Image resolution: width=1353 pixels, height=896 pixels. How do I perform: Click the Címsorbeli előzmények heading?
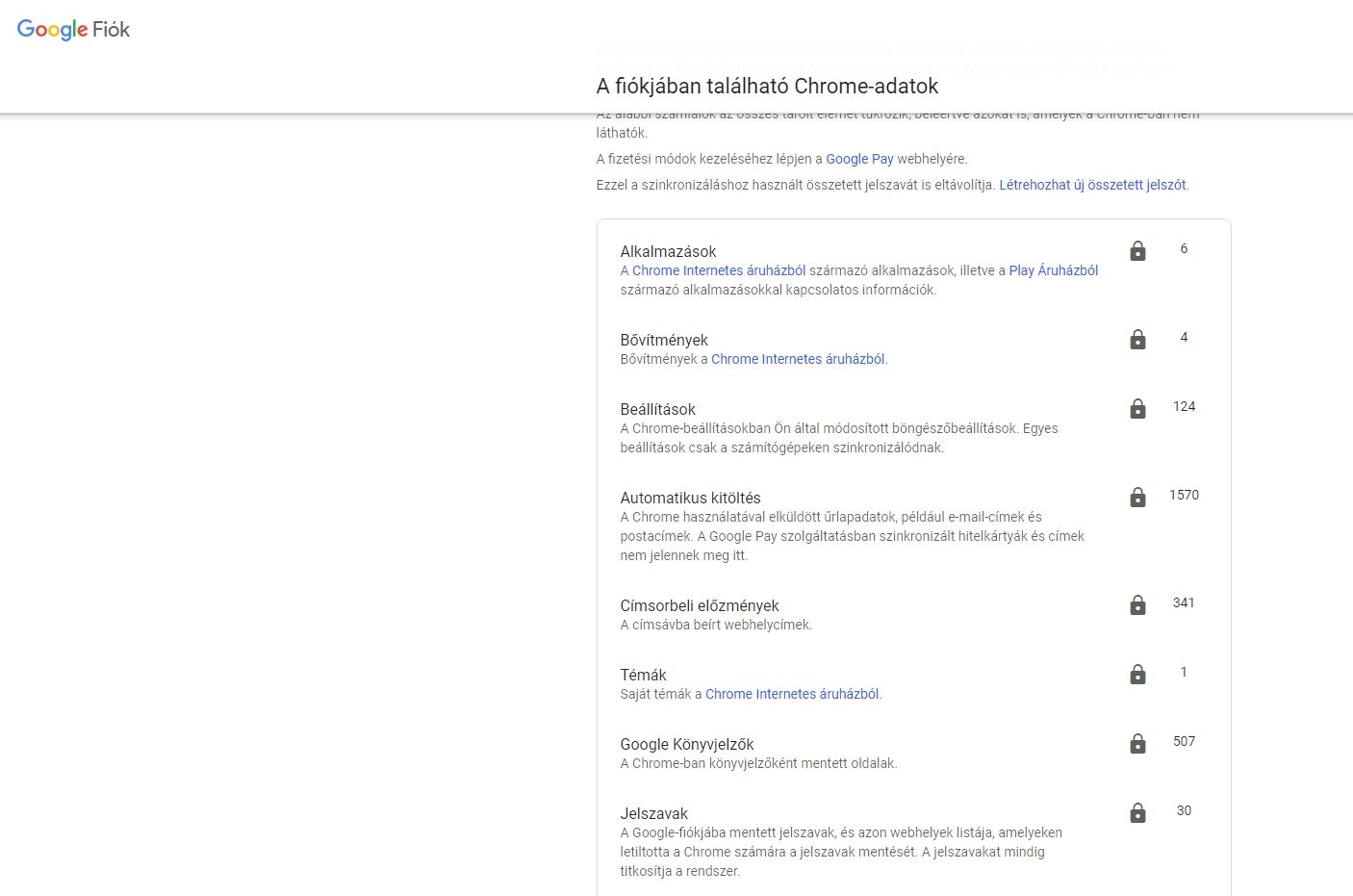click(700, 605)
